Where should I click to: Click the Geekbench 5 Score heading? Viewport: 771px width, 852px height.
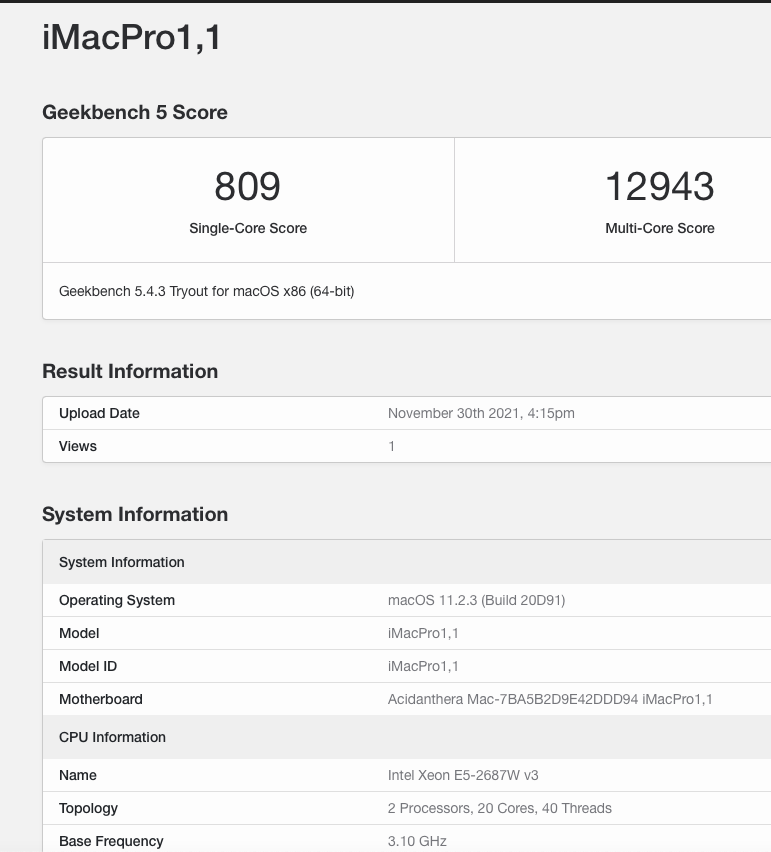click(135, 112)
